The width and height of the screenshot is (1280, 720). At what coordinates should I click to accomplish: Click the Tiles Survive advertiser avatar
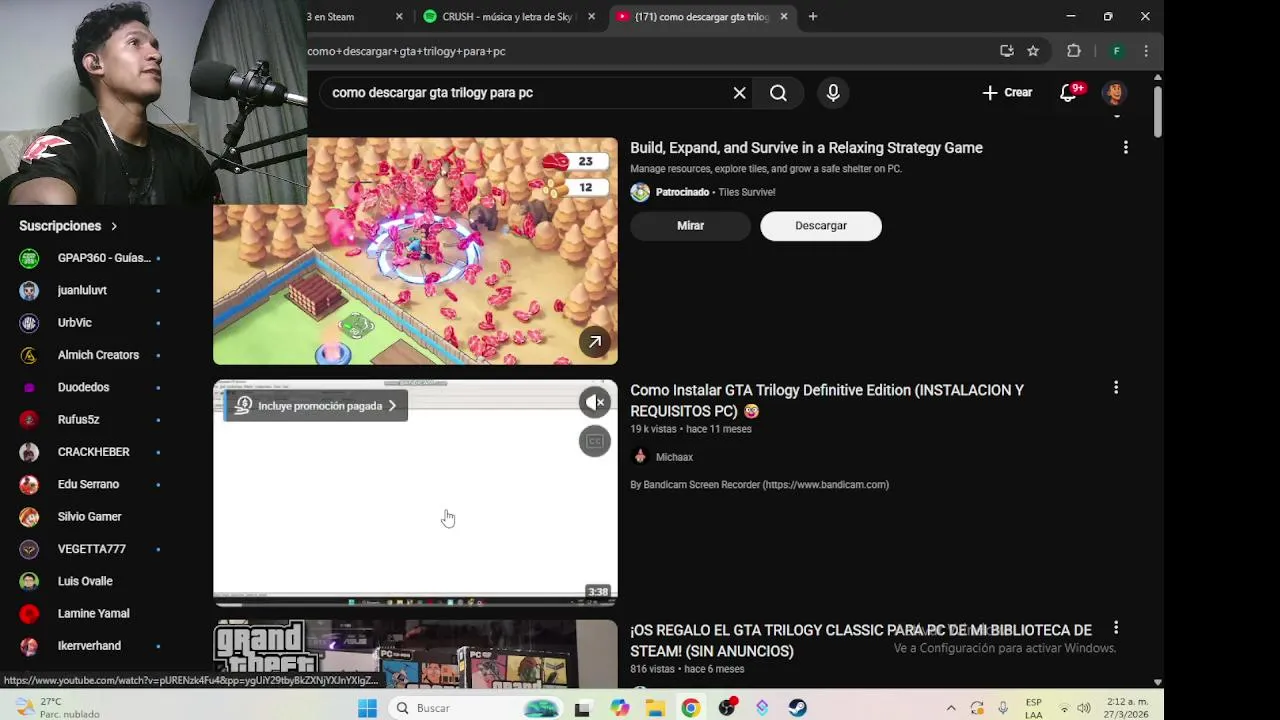click(x=640, y=192)
